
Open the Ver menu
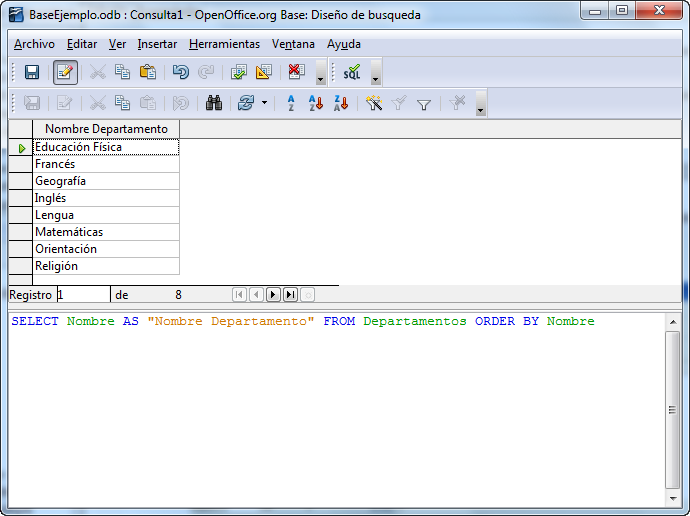tap(117, 44)
